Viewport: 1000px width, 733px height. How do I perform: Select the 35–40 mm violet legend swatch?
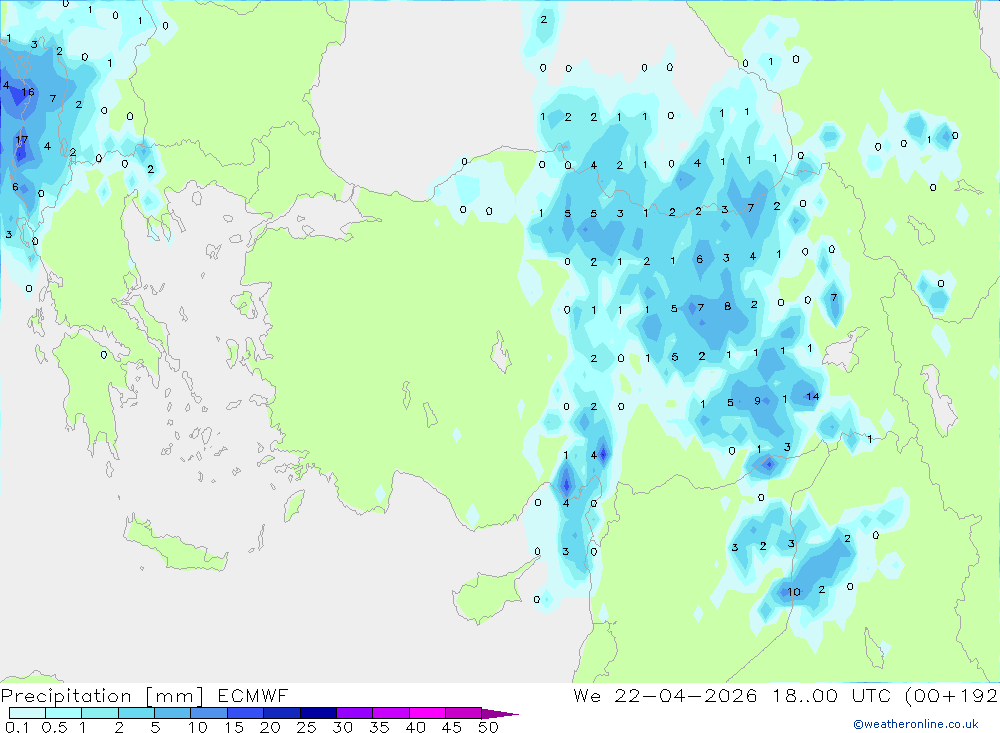click(x=390, y=713)
